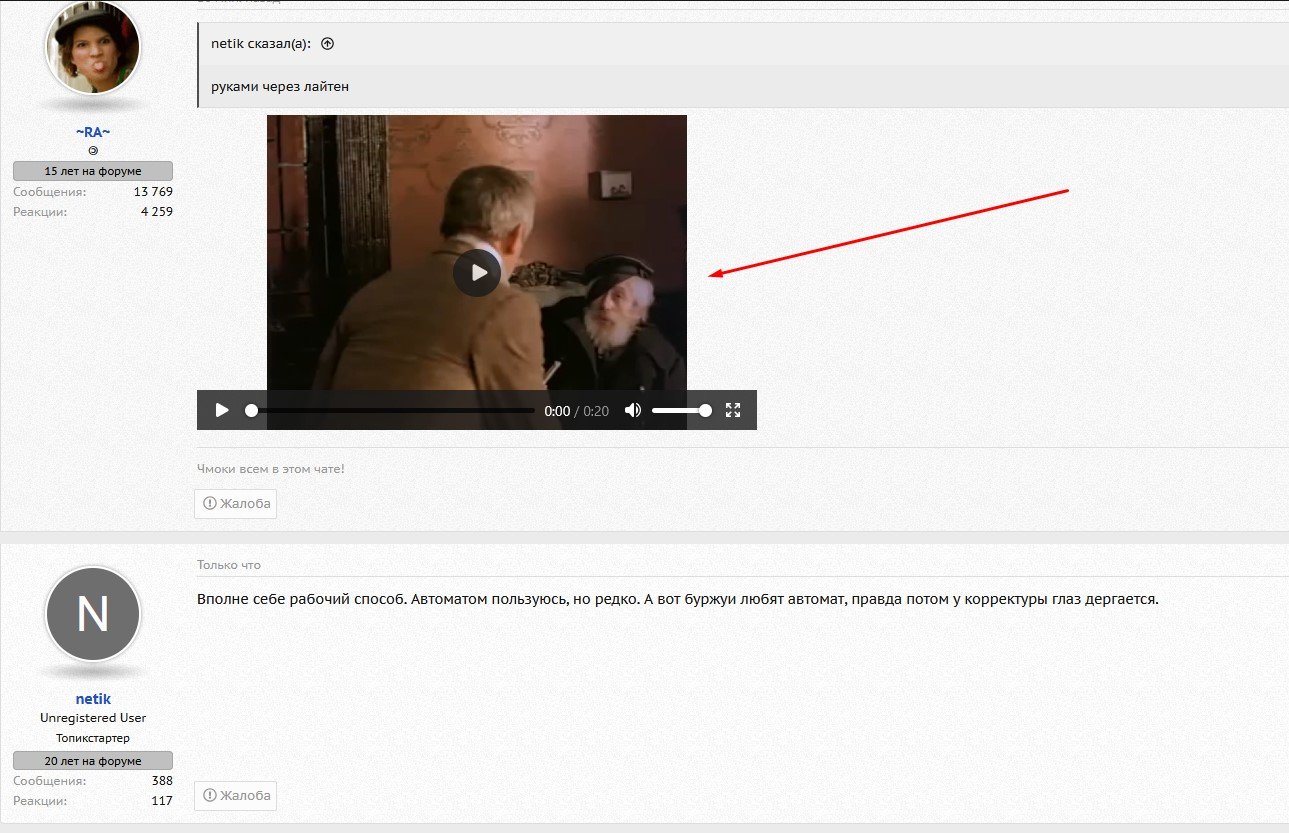Select the "Реакции" label in ~RA~'s profile block
The height and width of the screenshot is (833, 1289).
(40, 211)
